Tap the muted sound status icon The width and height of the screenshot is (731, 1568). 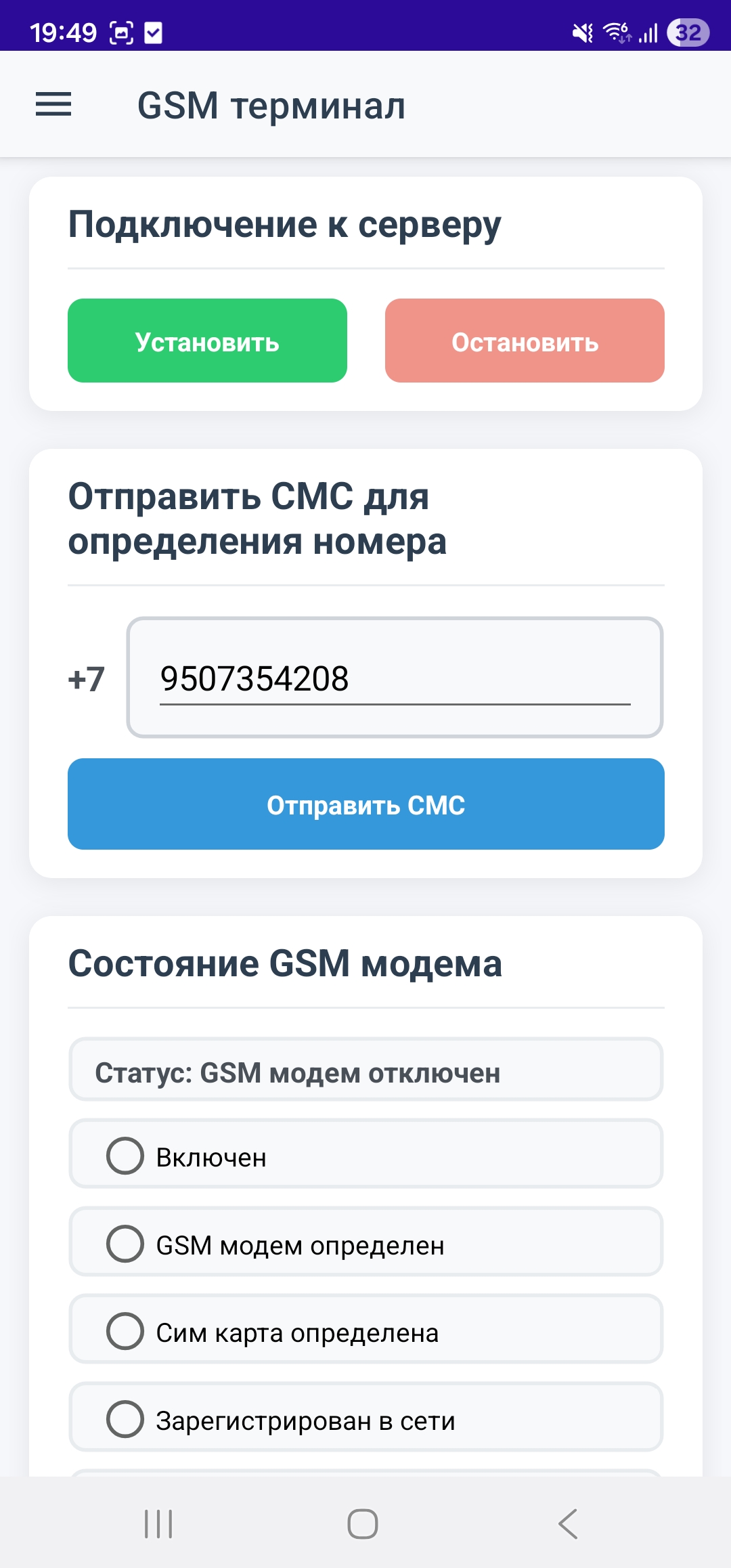(x=583, y=32)
